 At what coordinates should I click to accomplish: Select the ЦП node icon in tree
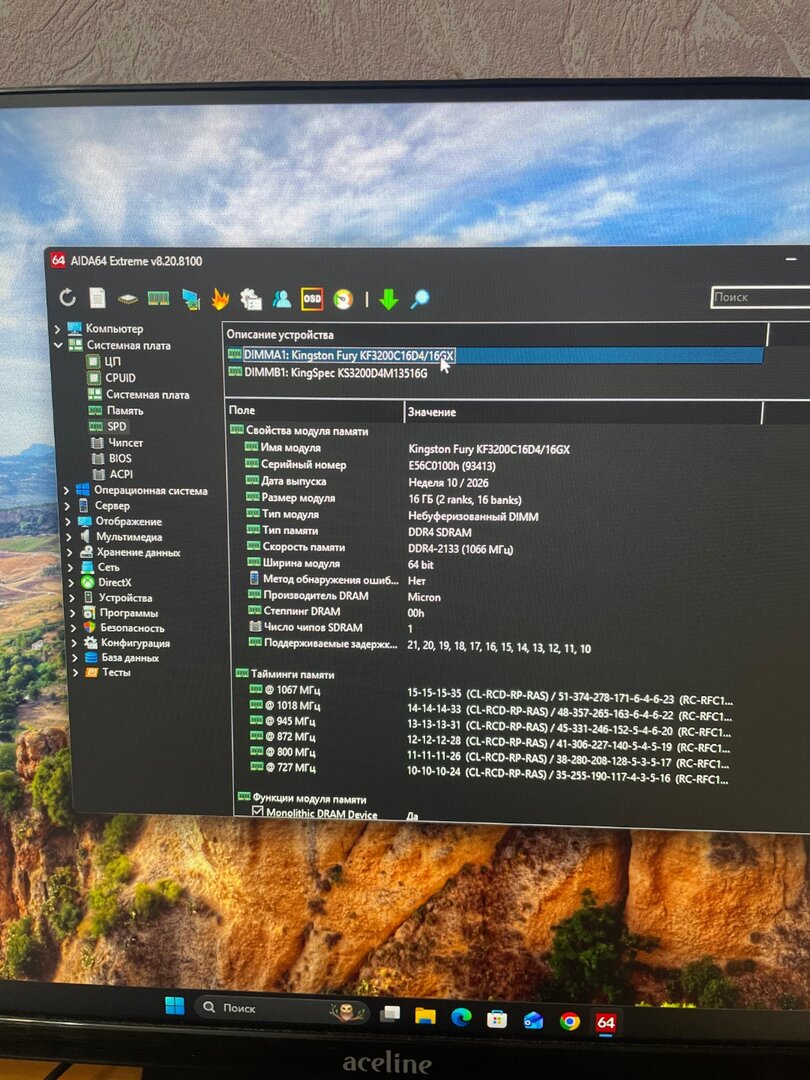pyautogui.click(x=94, y=361)
